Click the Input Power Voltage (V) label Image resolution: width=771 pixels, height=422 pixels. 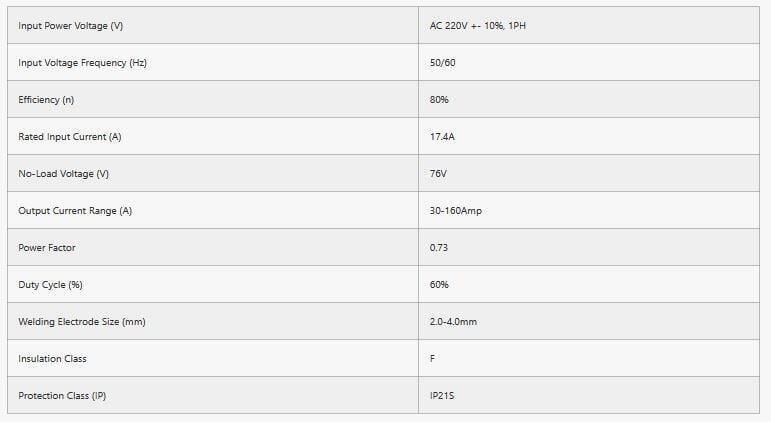(70, 26)
